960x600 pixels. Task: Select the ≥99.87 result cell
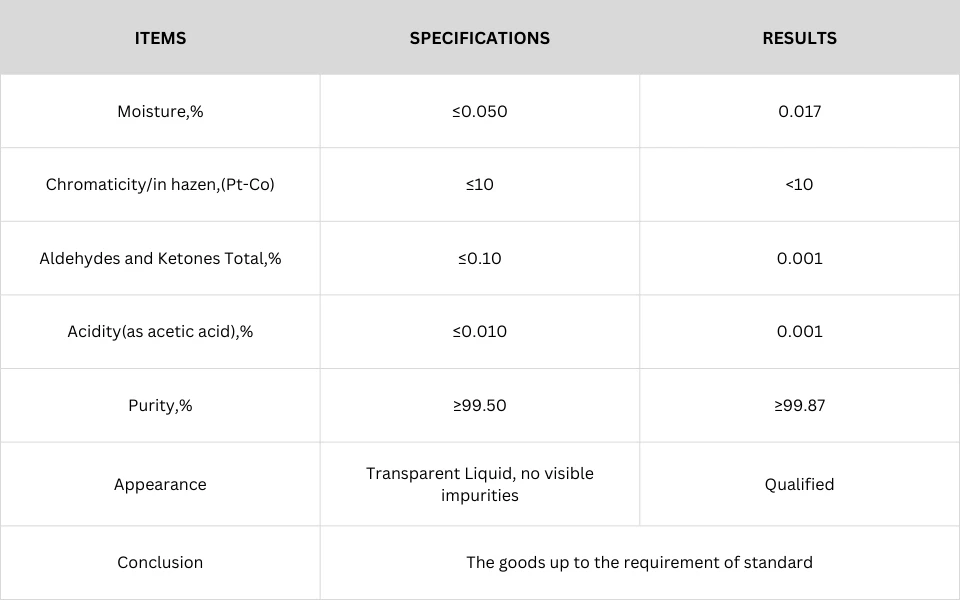799,405
